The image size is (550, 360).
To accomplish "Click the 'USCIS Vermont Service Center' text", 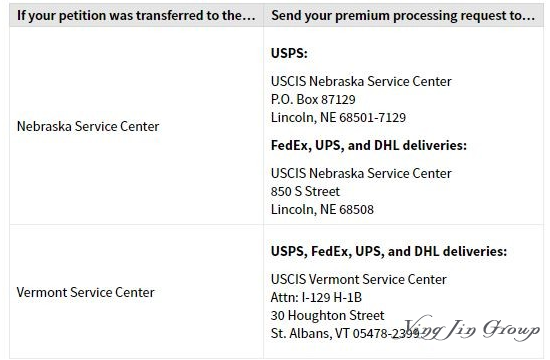I will pyautogui.click(x=358, y=280).
